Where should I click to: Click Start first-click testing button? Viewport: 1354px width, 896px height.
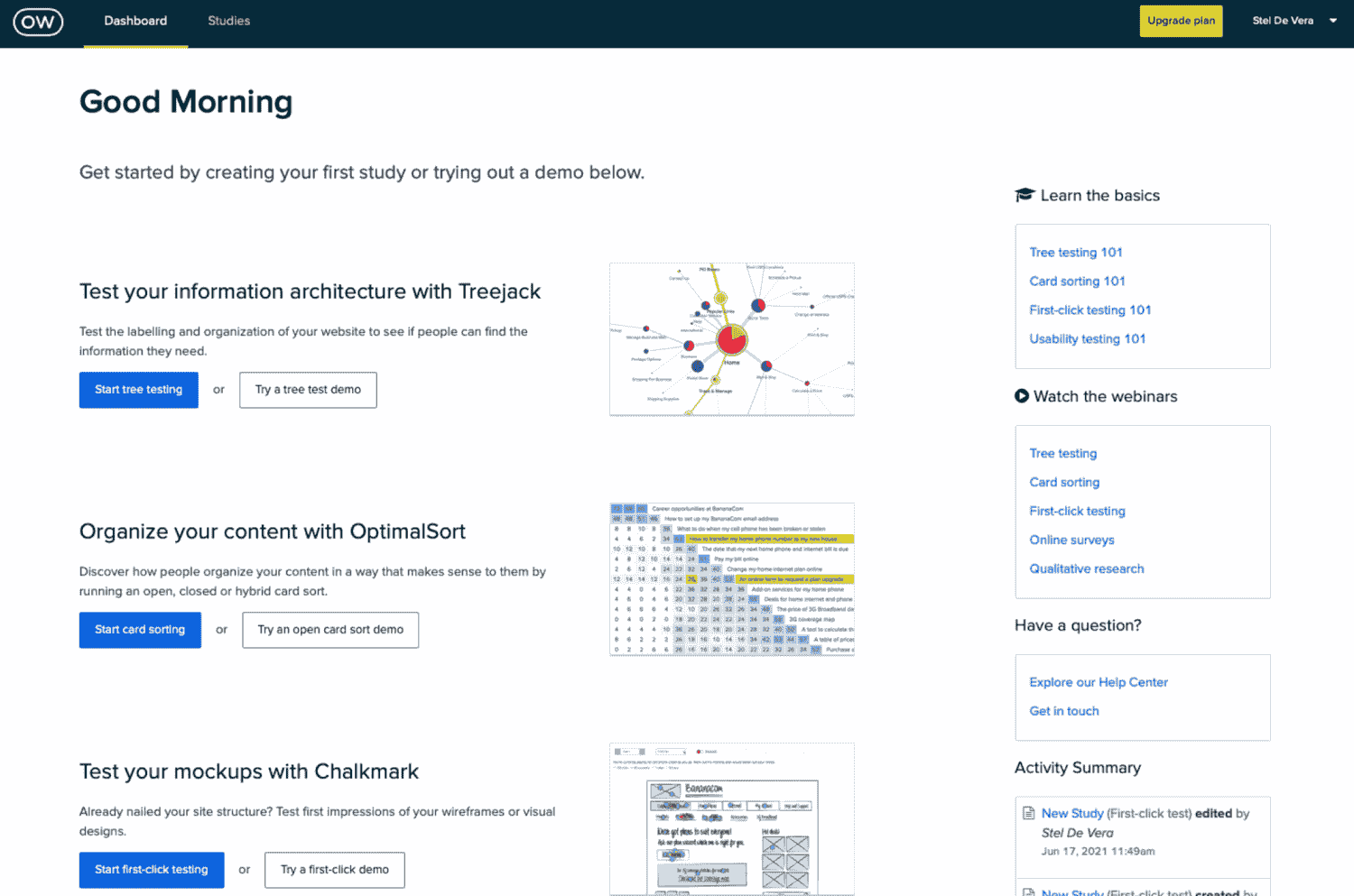tap(152, 870)
